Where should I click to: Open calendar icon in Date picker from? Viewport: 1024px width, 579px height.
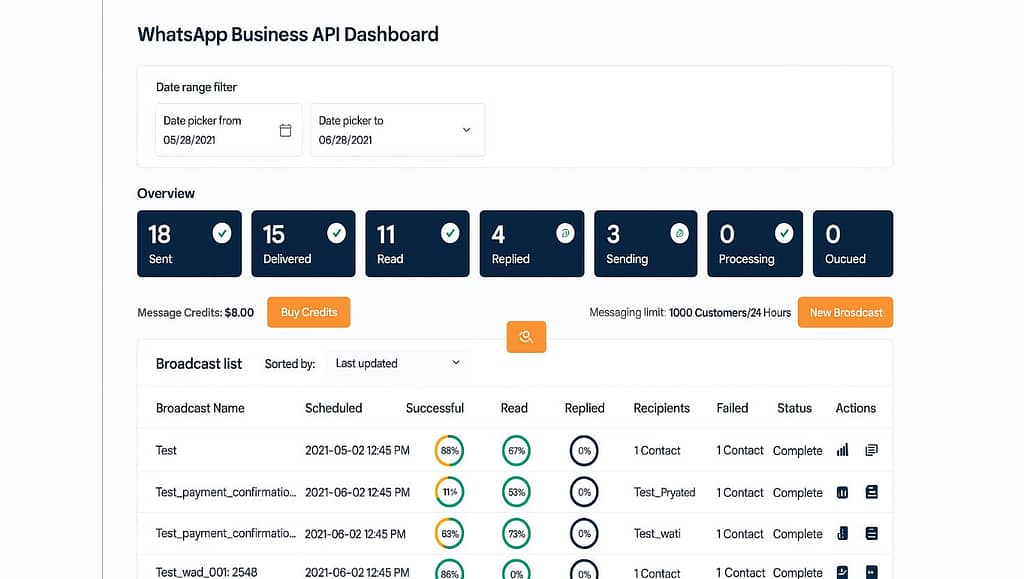pos(285,131)
